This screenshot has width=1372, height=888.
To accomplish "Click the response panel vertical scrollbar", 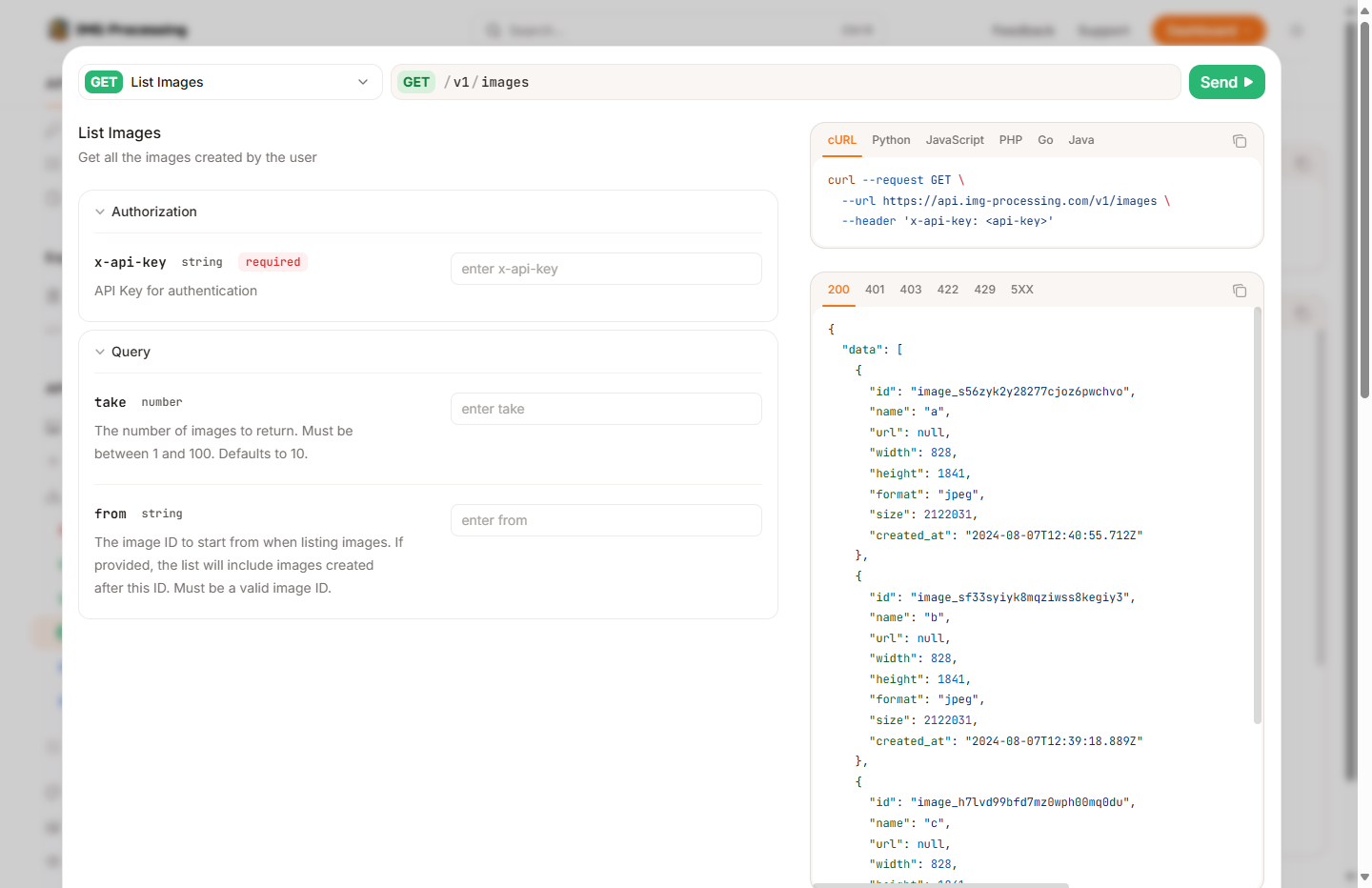I will pyautogui.click(x=1258, y=515).
